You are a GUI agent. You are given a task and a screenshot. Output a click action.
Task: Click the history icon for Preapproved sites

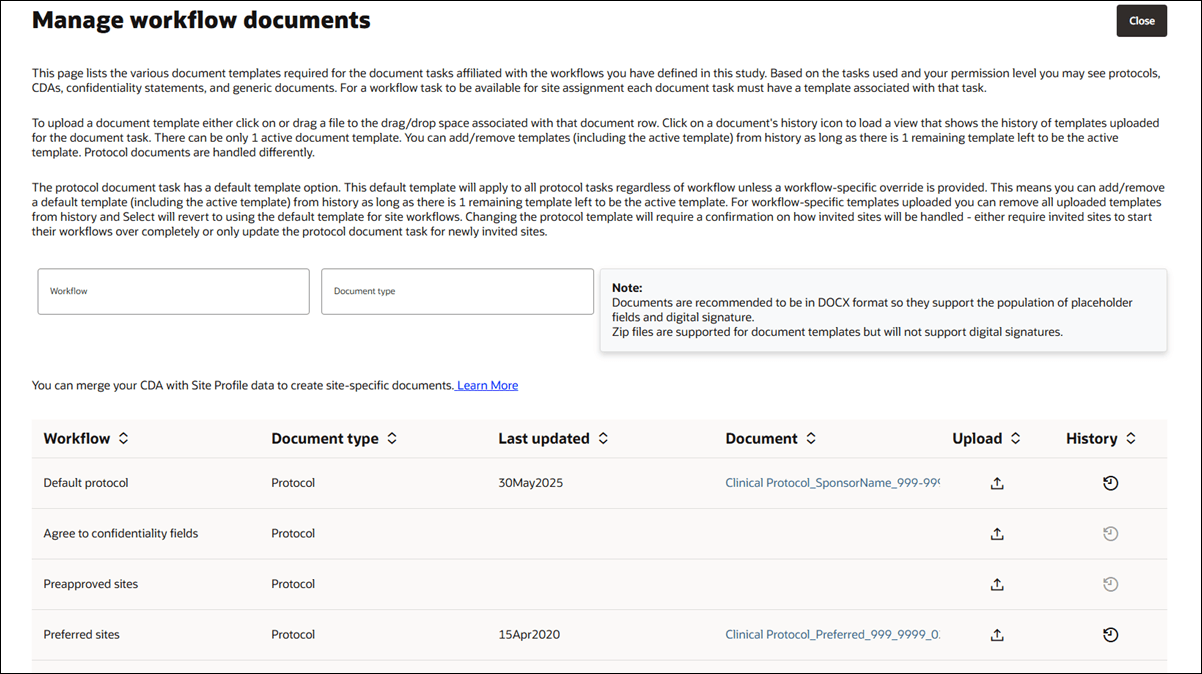pos(1111,584)
